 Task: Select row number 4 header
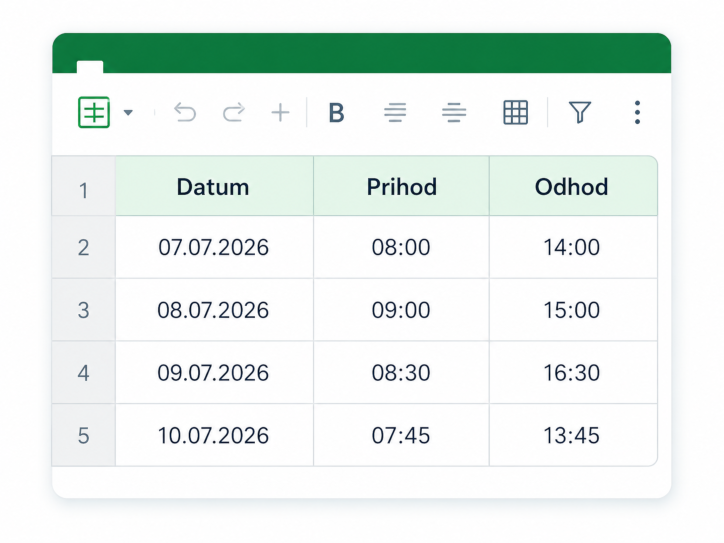(x=84, y=373)
